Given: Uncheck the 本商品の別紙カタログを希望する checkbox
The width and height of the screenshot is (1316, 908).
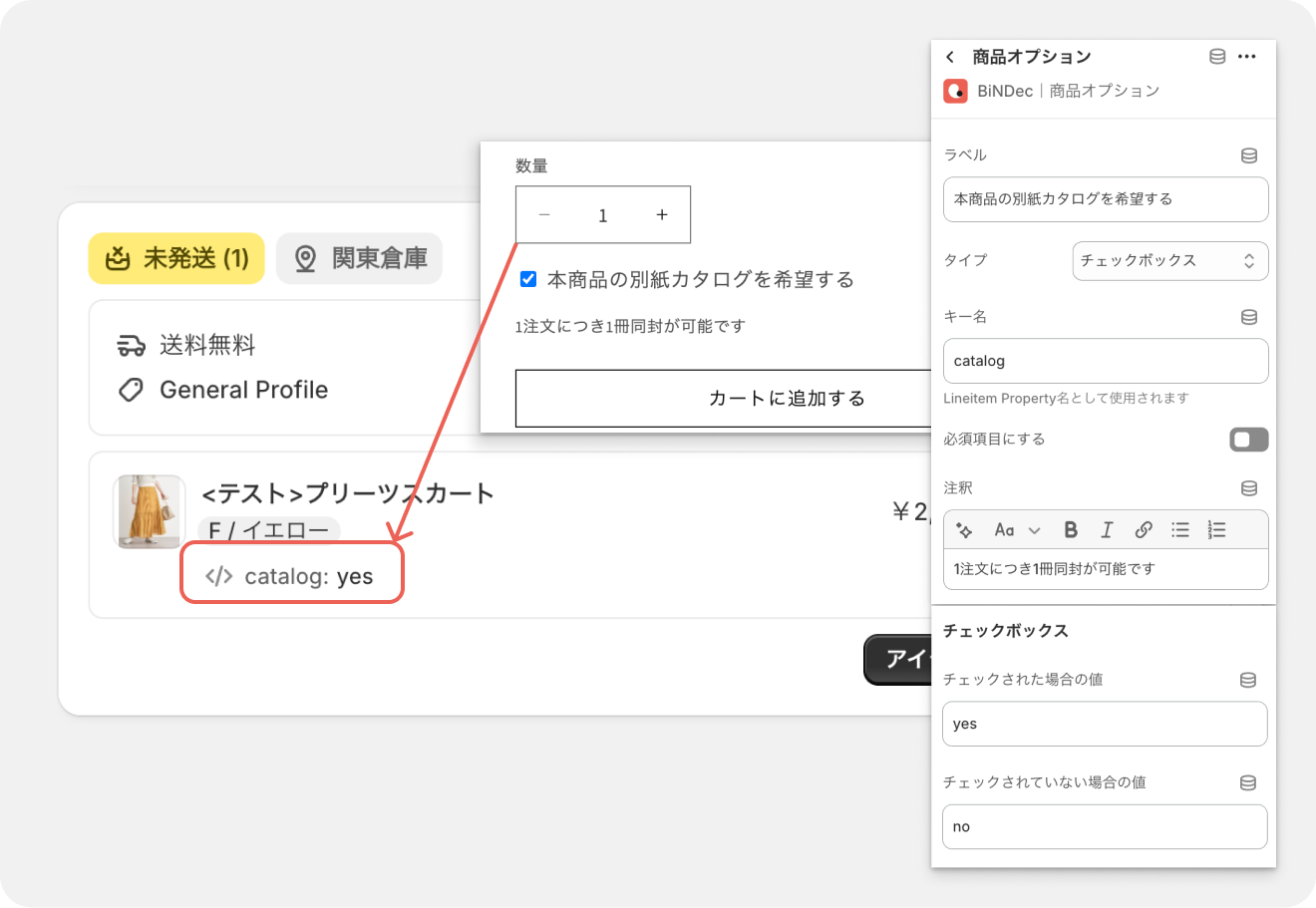Looking at the screenshot, I should pos(528,279).
